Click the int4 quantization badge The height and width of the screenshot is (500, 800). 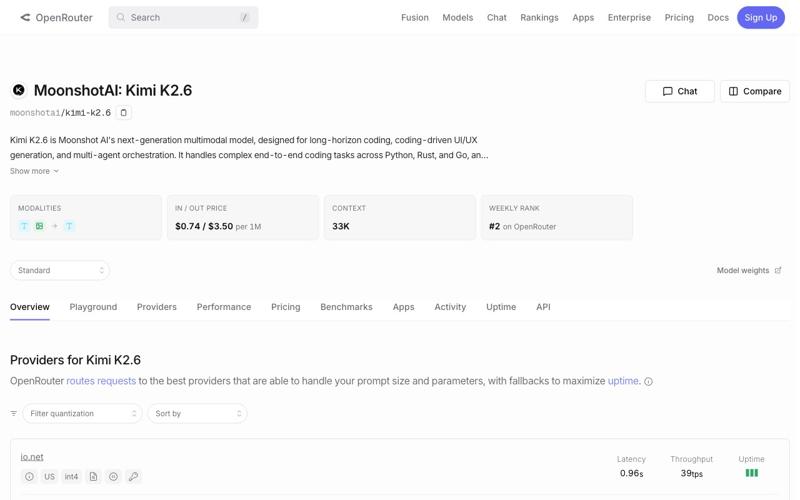coord(71,477)
